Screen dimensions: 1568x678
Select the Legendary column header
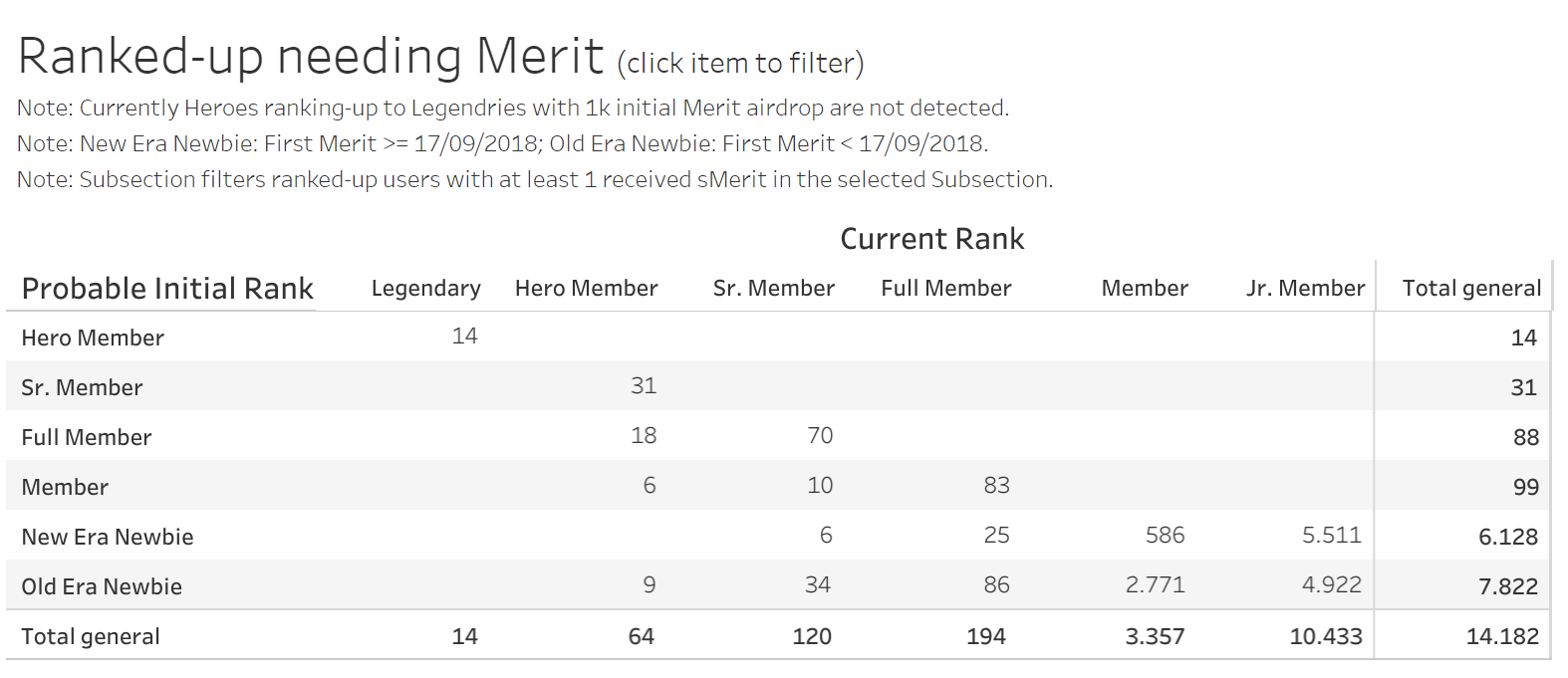coord(426,289)
